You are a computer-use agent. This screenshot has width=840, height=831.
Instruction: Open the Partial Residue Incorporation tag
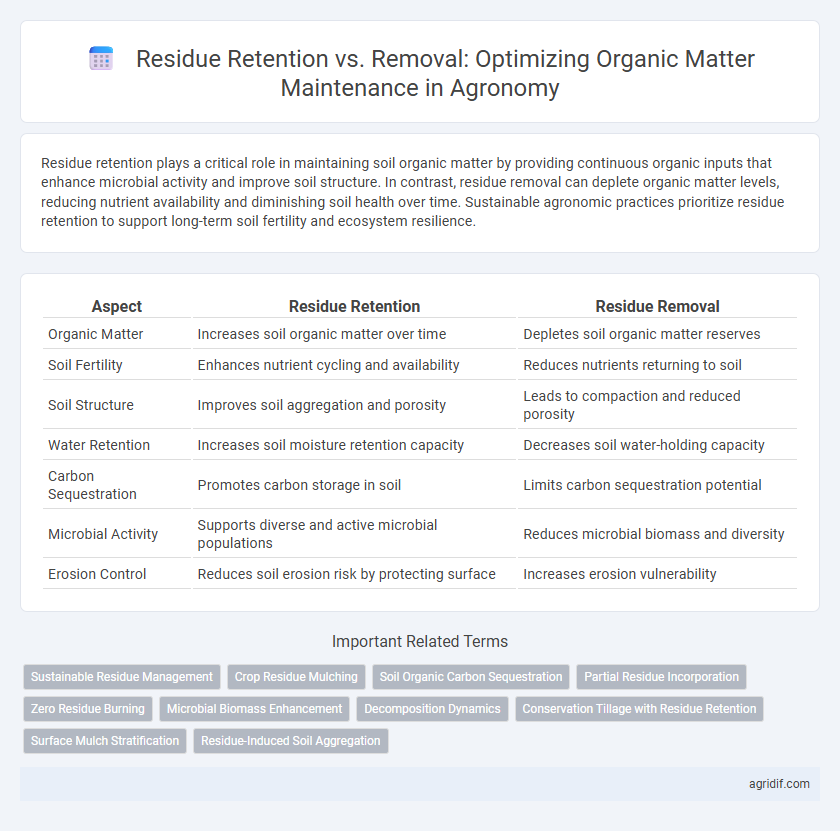point(661,677)
